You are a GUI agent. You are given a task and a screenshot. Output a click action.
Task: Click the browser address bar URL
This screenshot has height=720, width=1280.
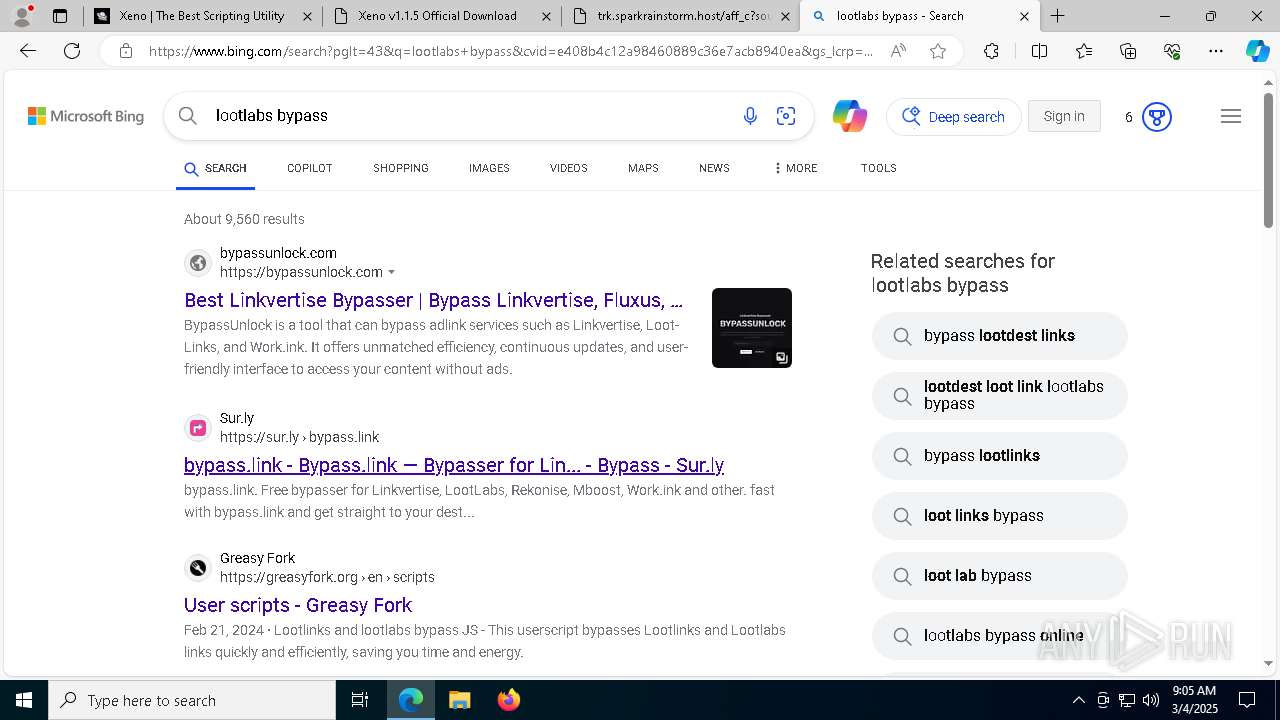coord(510,51)
